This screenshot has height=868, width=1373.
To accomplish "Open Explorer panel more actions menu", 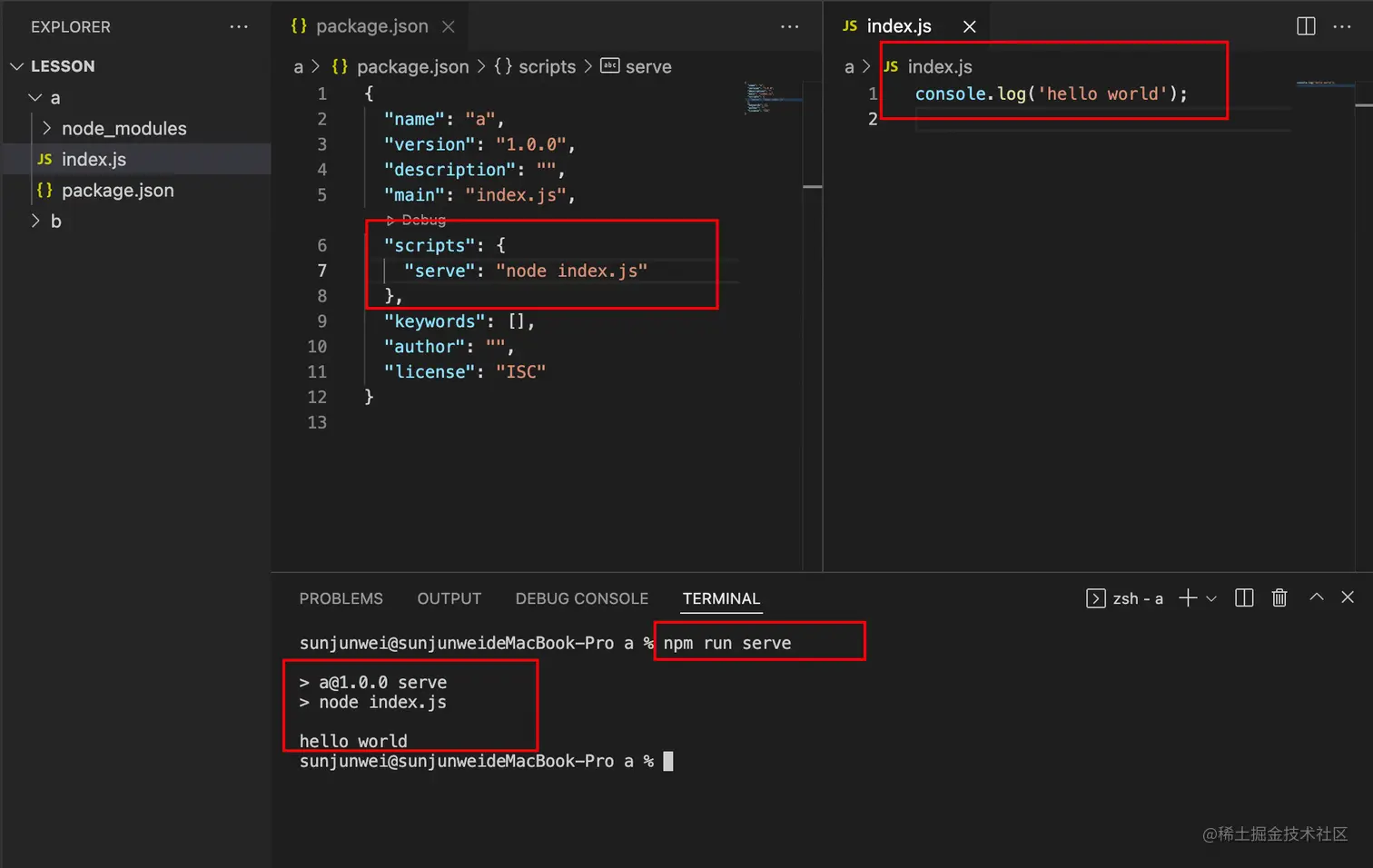I will coord(239,27).
